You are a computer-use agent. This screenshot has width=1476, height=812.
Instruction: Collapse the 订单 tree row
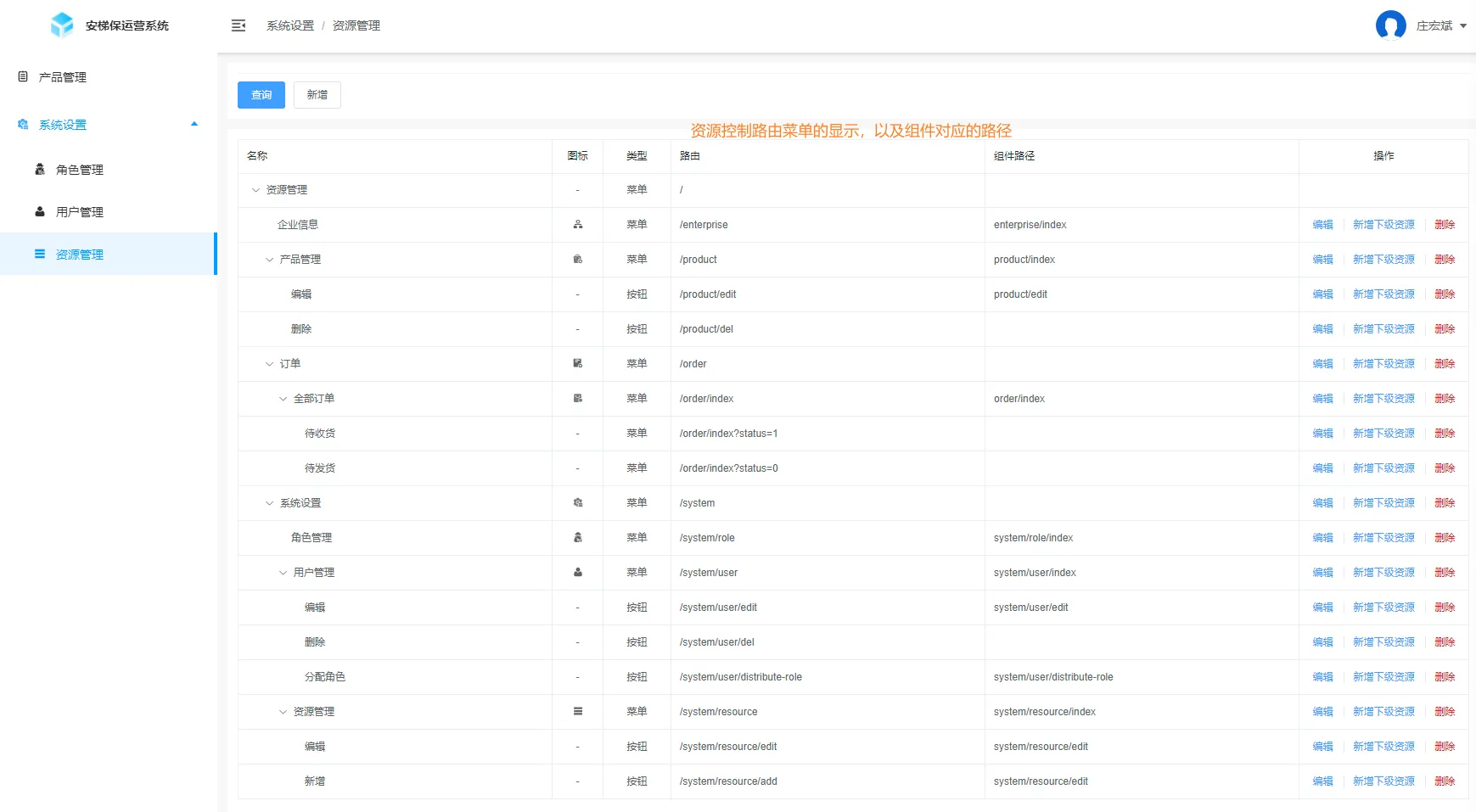click(270, 364)
